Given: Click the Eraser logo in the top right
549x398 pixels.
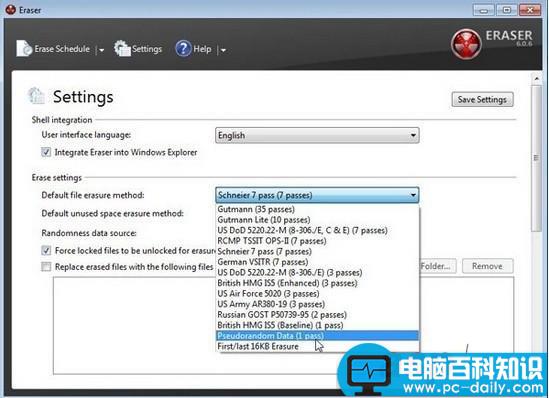Looking at the screenshot, I should click(466, 44).
